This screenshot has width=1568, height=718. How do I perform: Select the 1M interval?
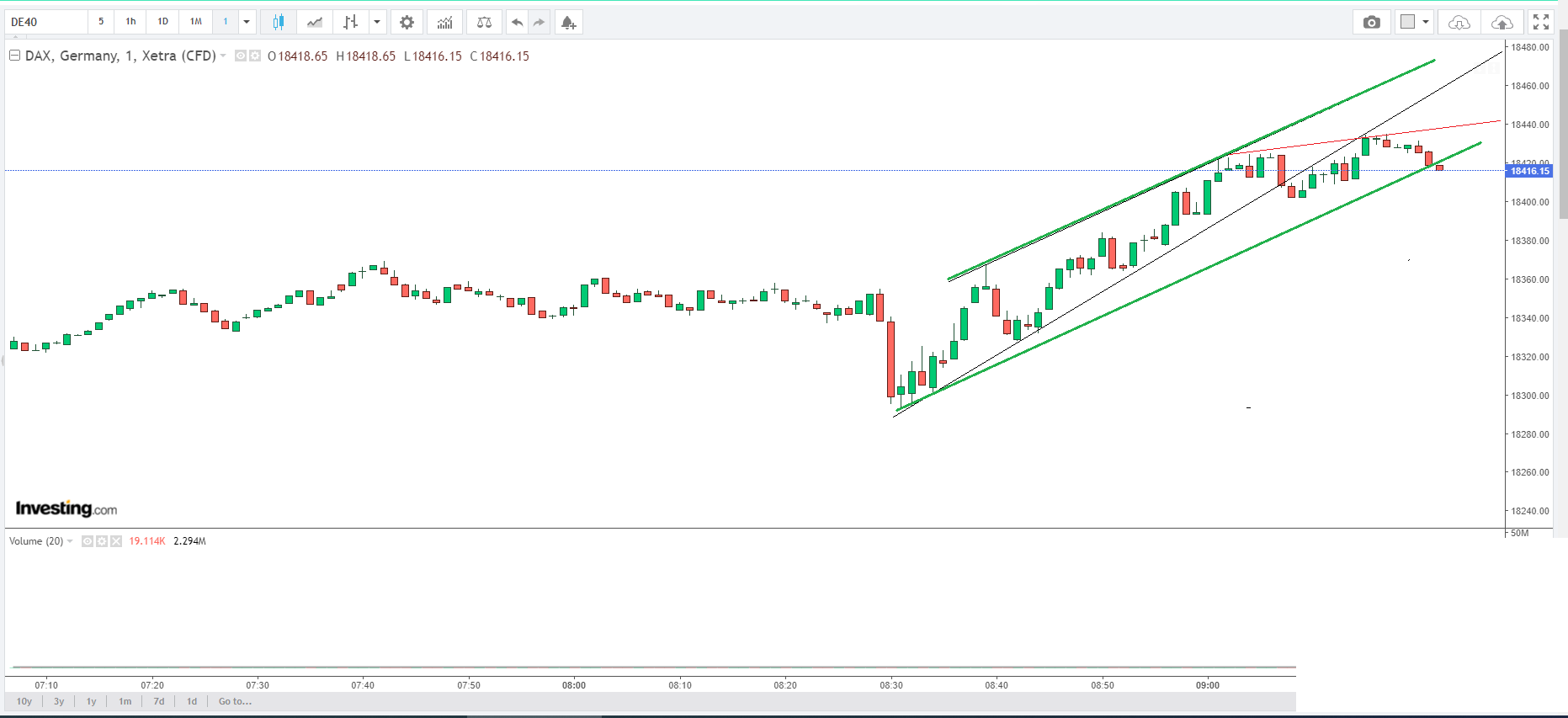(196, 22)
